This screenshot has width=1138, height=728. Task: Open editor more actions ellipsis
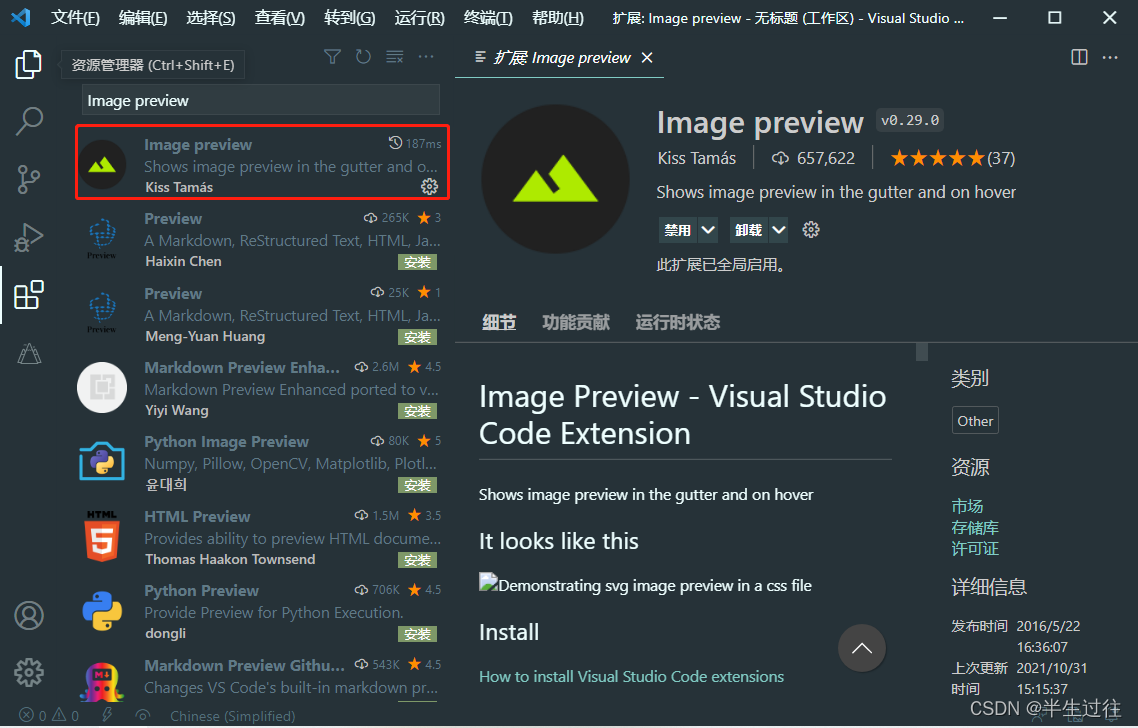tap(1110, 57)
